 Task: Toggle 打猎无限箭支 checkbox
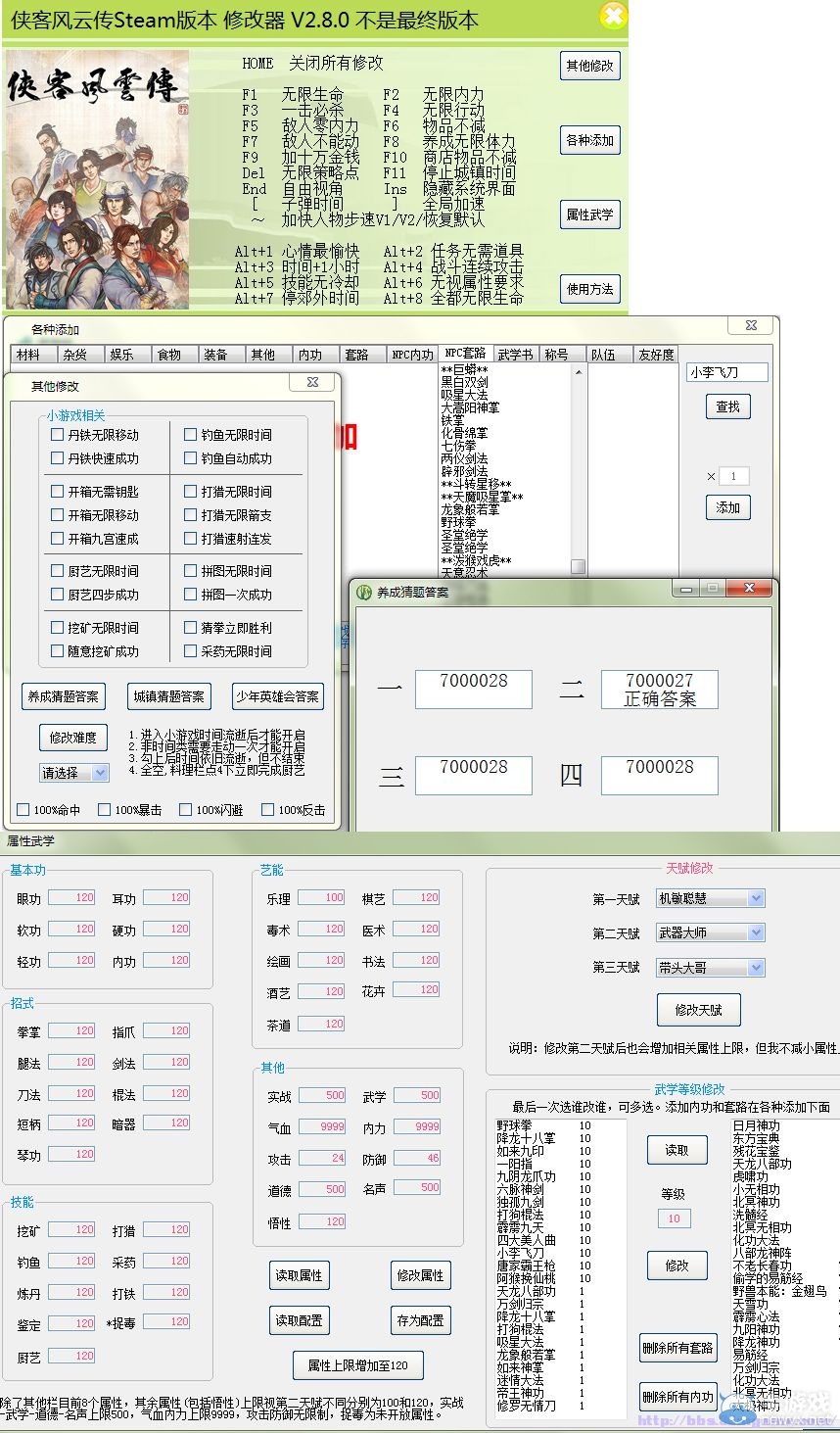[228, 515]
